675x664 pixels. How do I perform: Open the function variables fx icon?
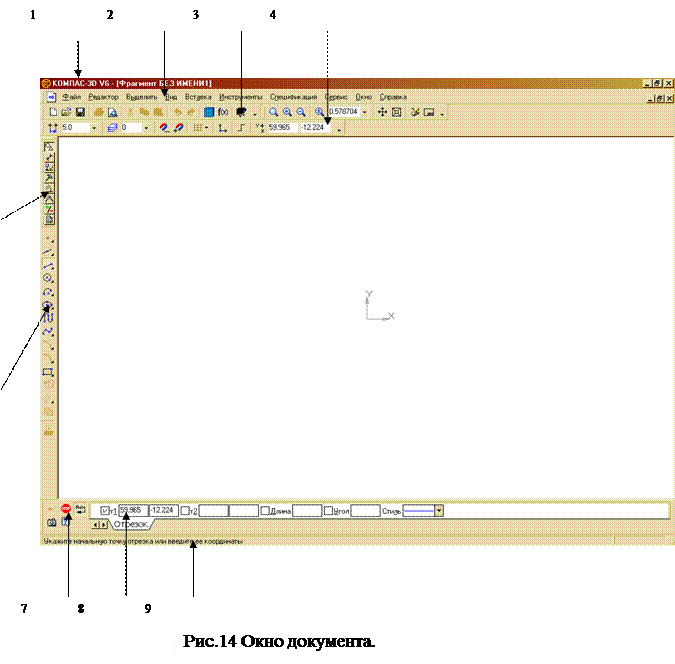(x=223, y=113)
